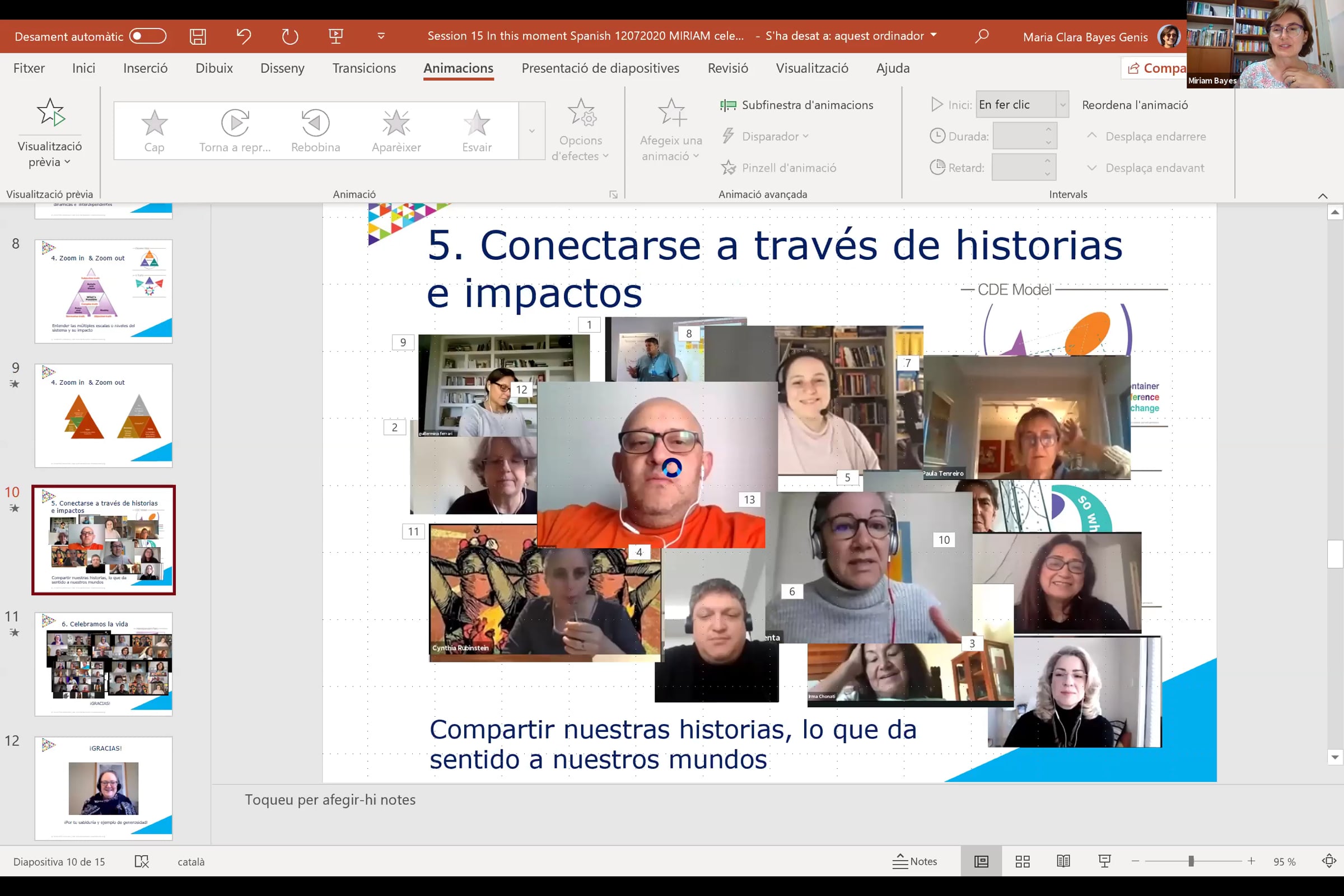Toggle the Desament automàtic switch

coord(147,36)
